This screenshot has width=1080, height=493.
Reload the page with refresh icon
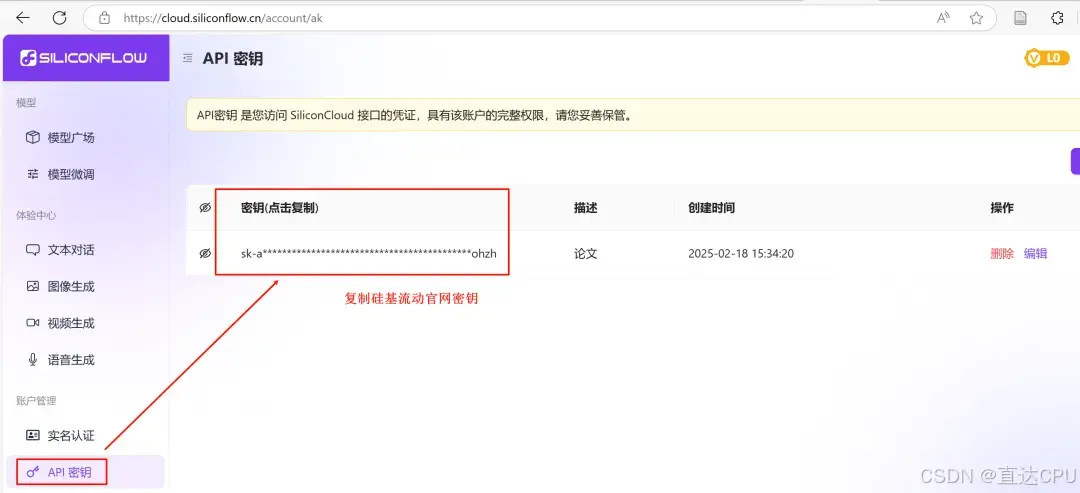click(59, 18)
